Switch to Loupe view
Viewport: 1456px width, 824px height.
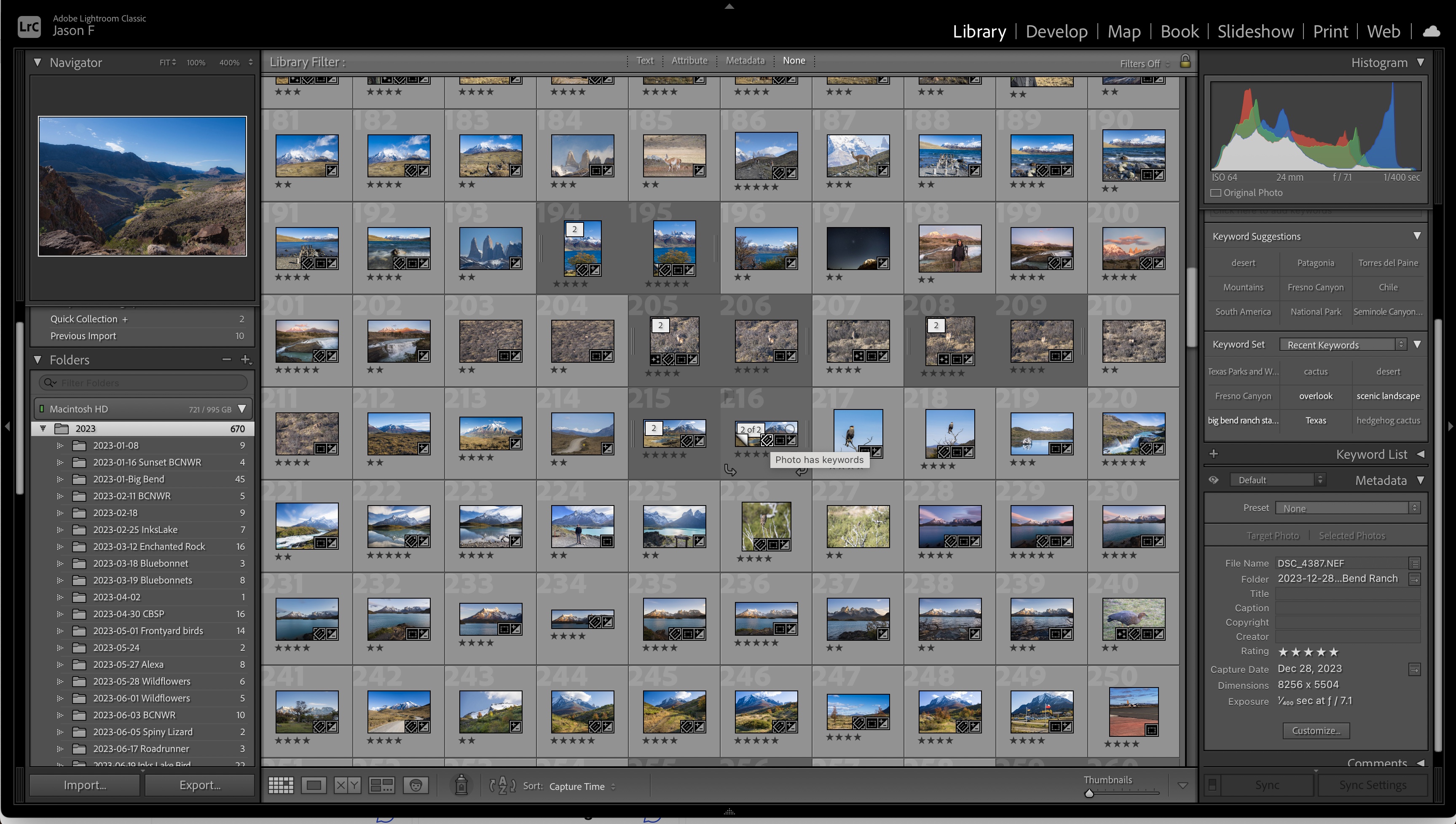(x=314, y=786)
